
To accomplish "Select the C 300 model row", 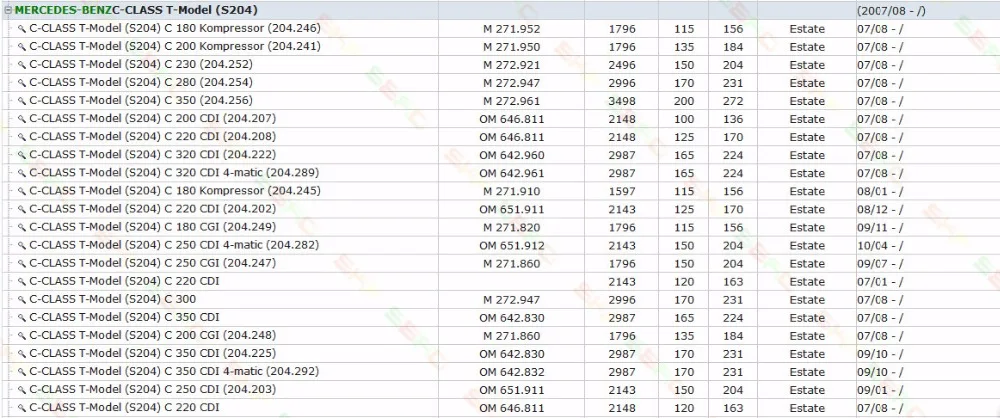I will pos(500,299).
